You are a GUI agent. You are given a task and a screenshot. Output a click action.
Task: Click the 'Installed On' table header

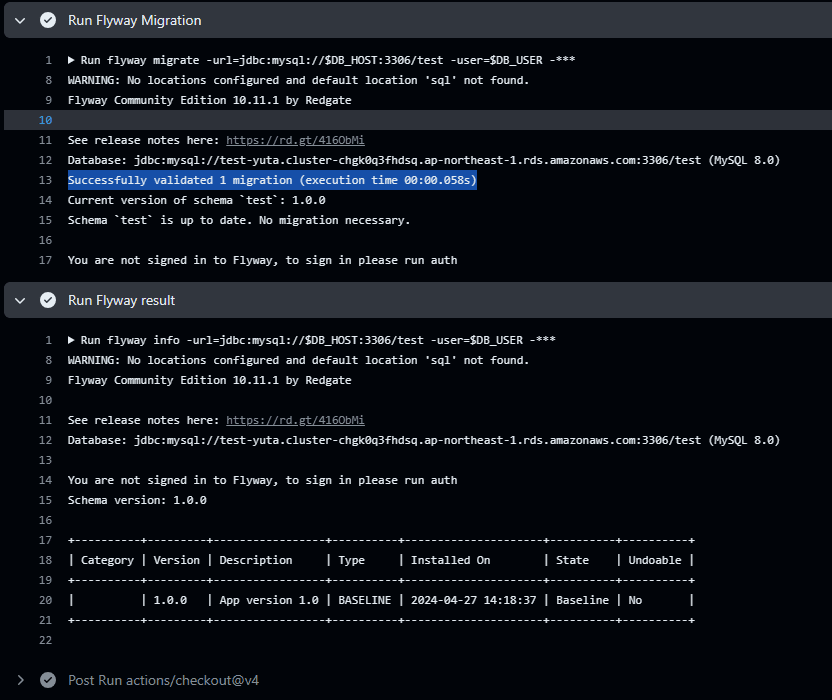coord(450,560)
